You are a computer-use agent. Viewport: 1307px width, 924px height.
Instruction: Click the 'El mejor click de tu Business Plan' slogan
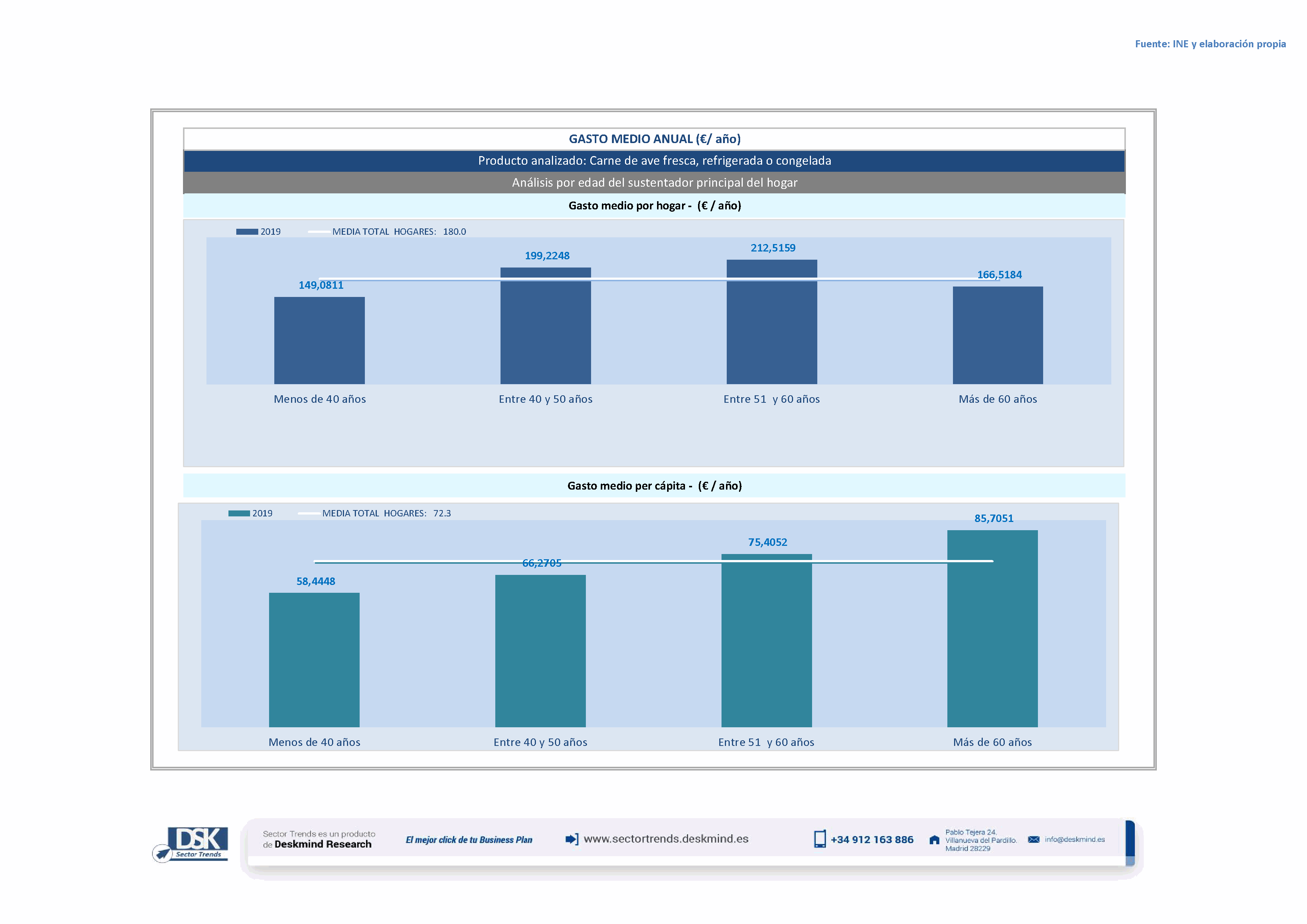pos(468,840)
